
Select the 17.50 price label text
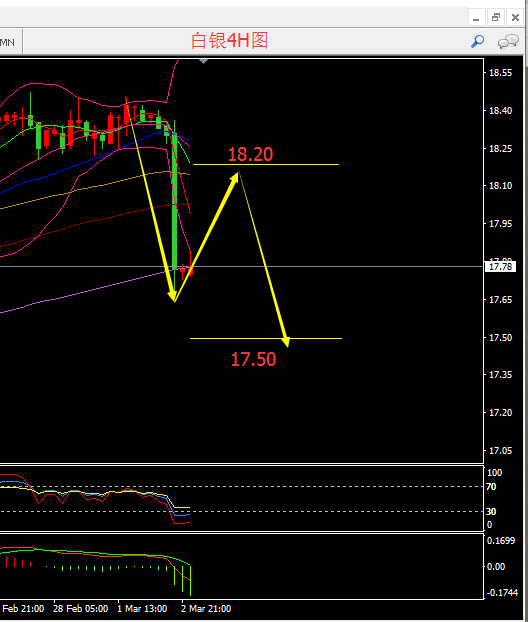pyautogui.click(x=253, y=359)
